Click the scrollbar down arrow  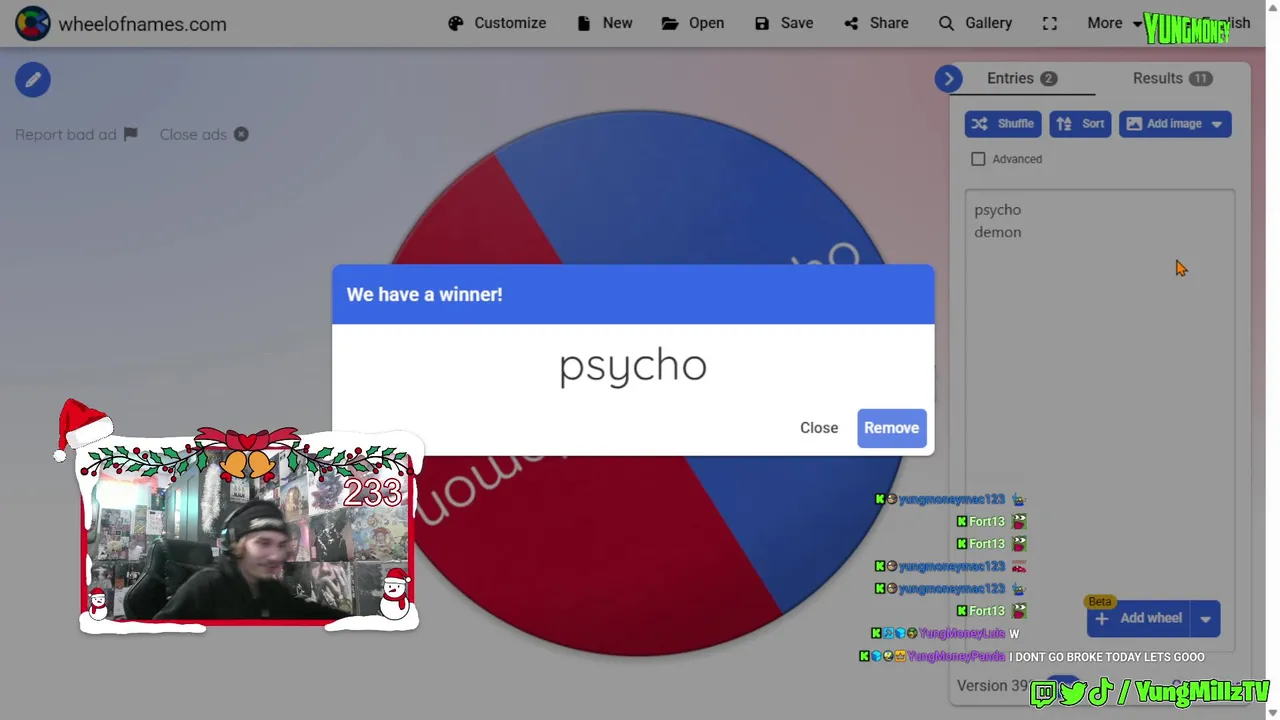(x=1272, y=712)
